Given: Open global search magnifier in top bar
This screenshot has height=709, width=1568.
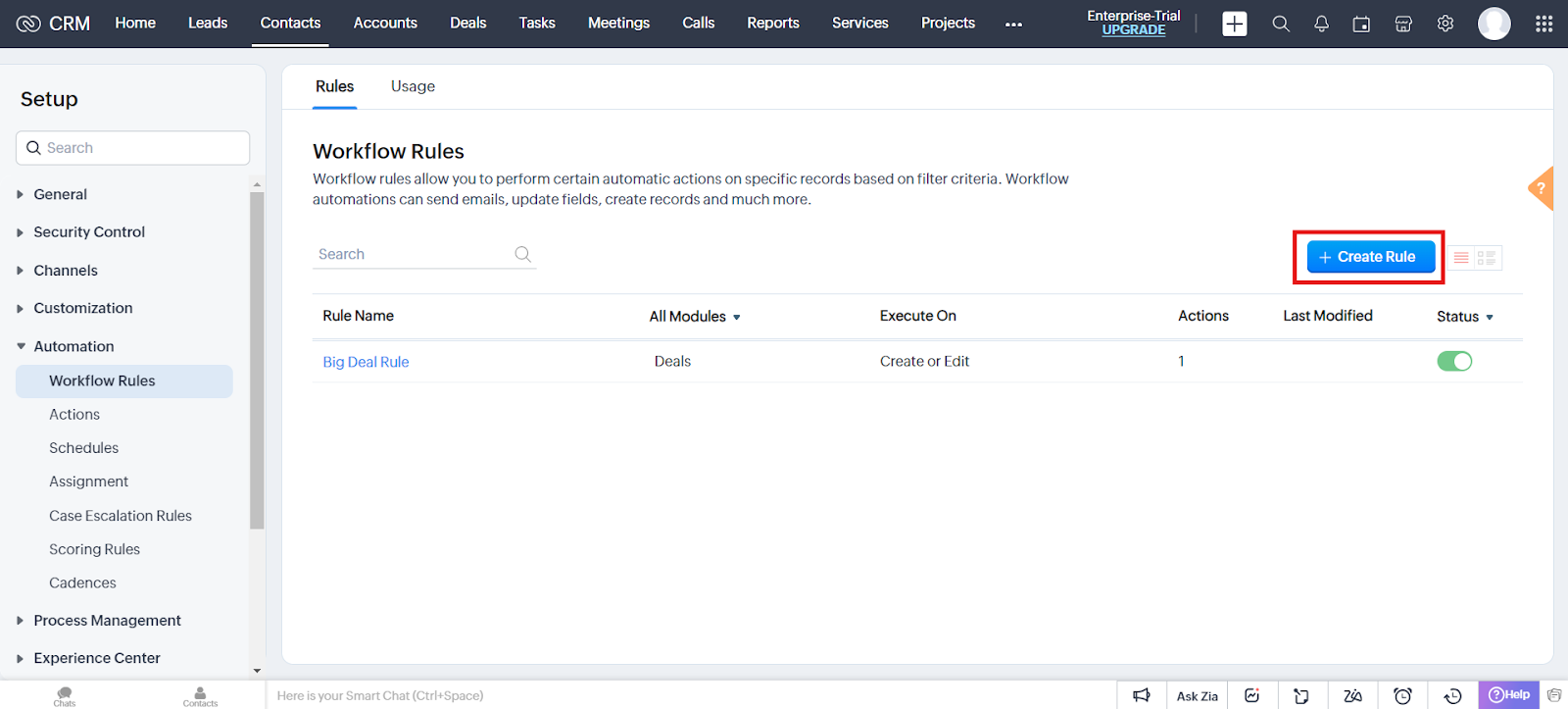Looking at the screenshot, I should (x=1280, y=24).
